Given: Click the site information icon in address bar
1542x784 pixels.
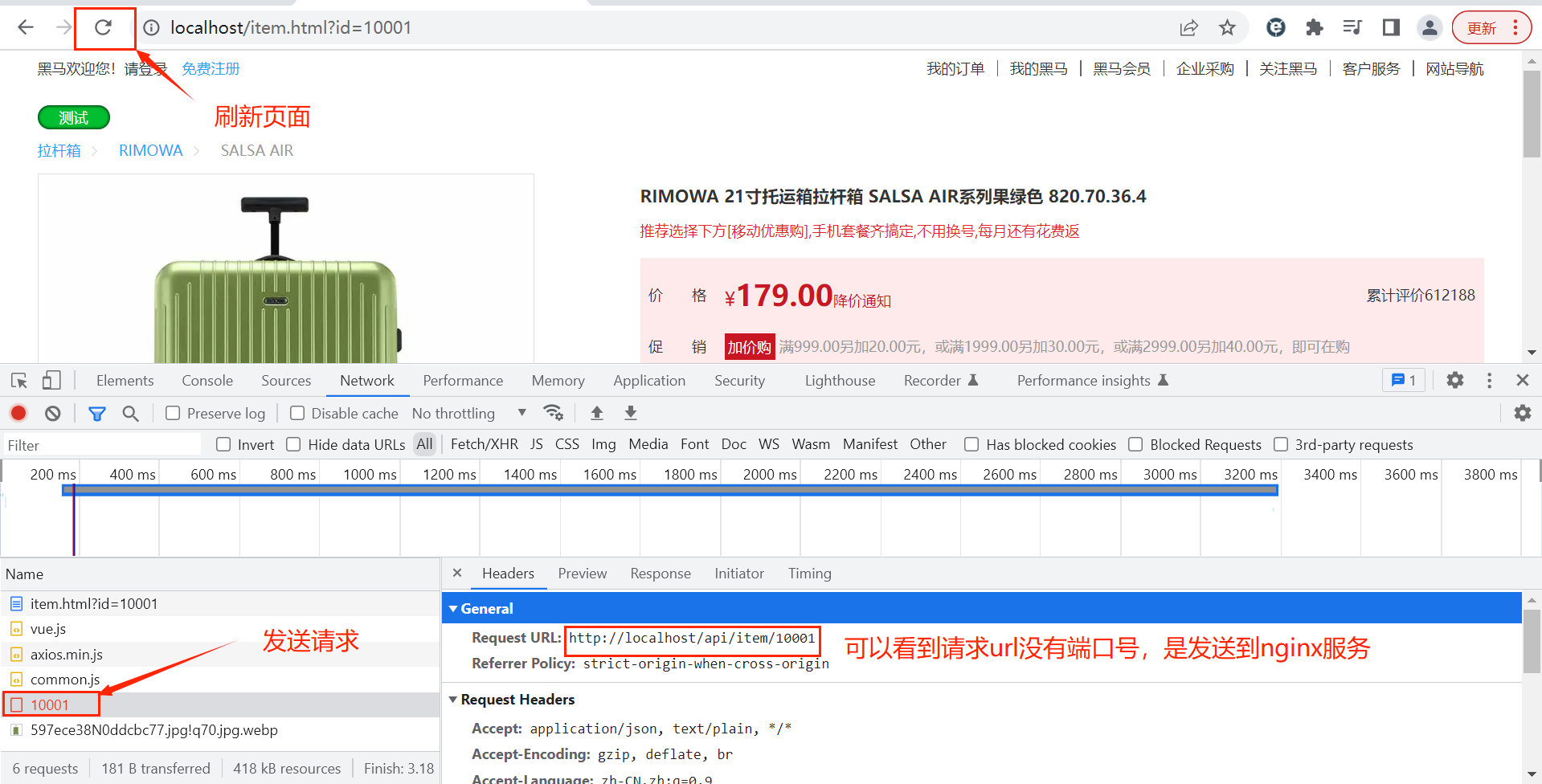Looking at the screenshot, I should pos(151,28).
